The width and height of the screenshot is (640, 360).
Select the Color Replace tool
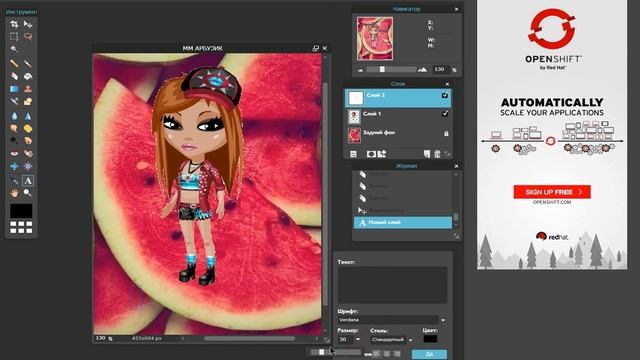coord(14,101)
